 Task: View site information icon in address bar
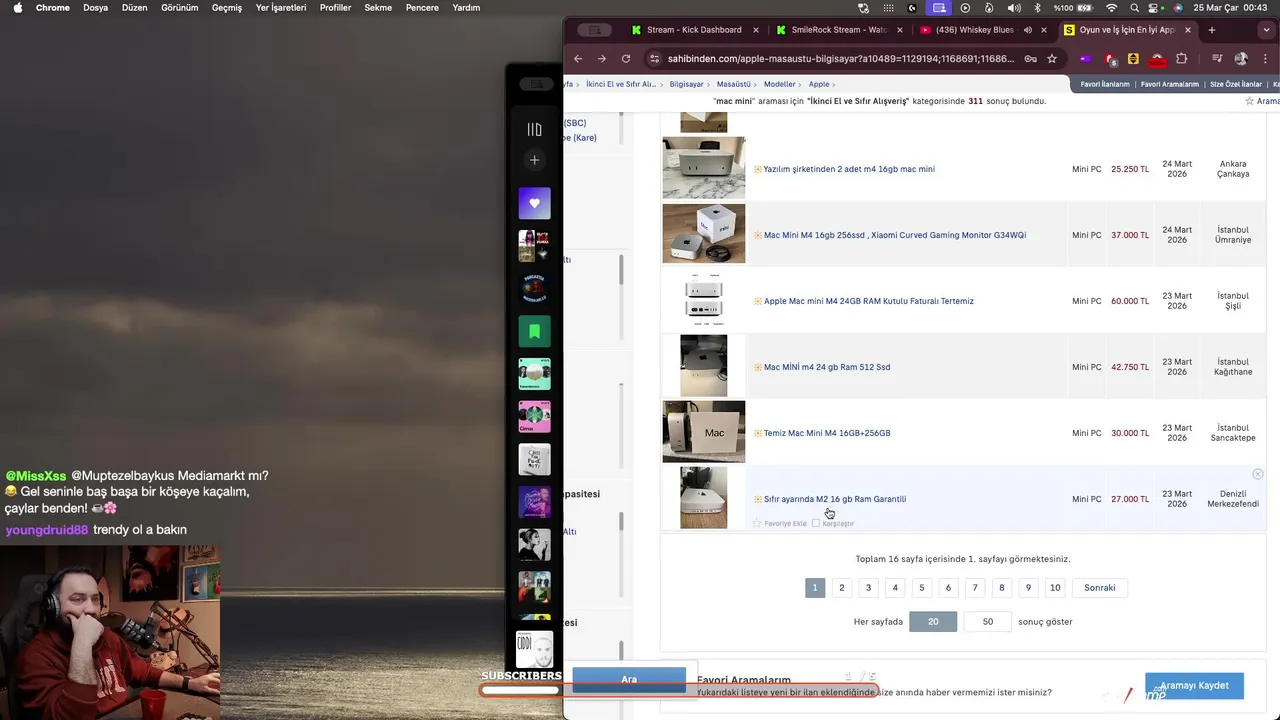coord(654,58)
